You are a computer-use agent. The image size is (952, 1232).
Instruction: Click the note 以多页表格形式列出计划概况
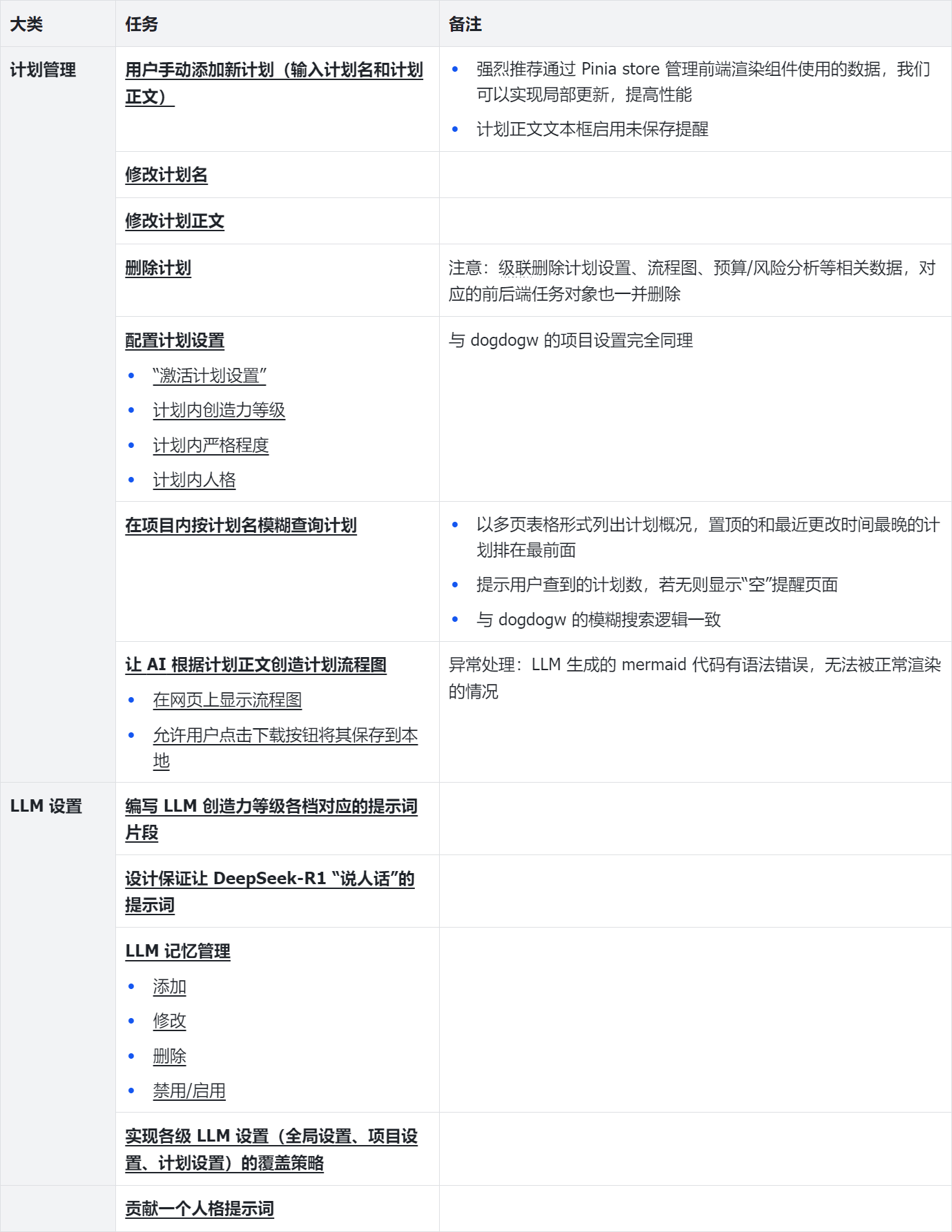point(708,538)
